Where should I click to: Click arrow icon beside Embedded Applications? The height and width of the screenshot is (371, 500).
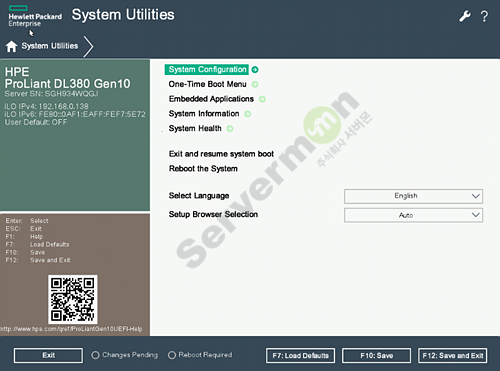(x=262, y=99)
